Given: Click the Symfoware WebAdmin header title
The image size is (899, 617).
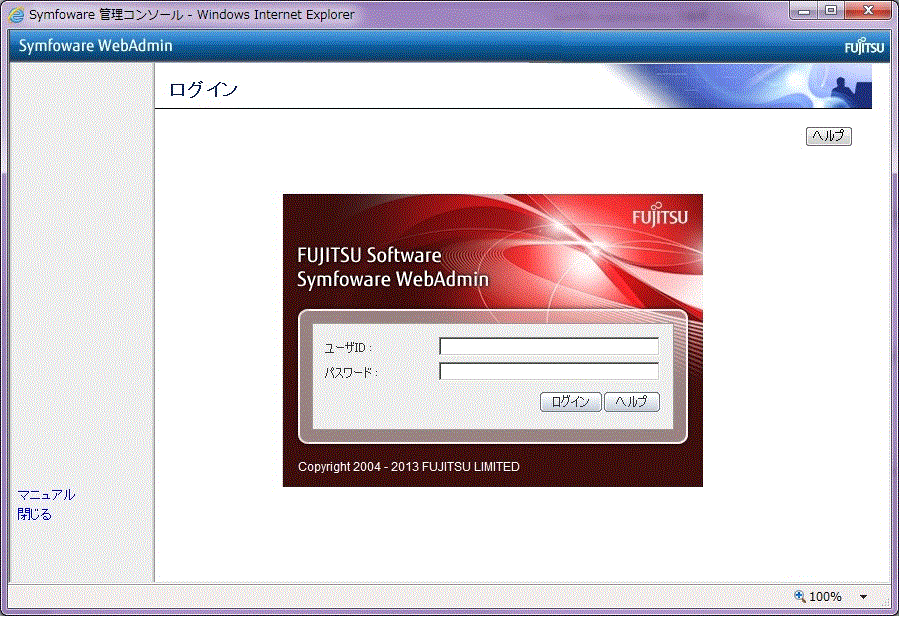Looking at the screenshot, I should click(95, 47).
